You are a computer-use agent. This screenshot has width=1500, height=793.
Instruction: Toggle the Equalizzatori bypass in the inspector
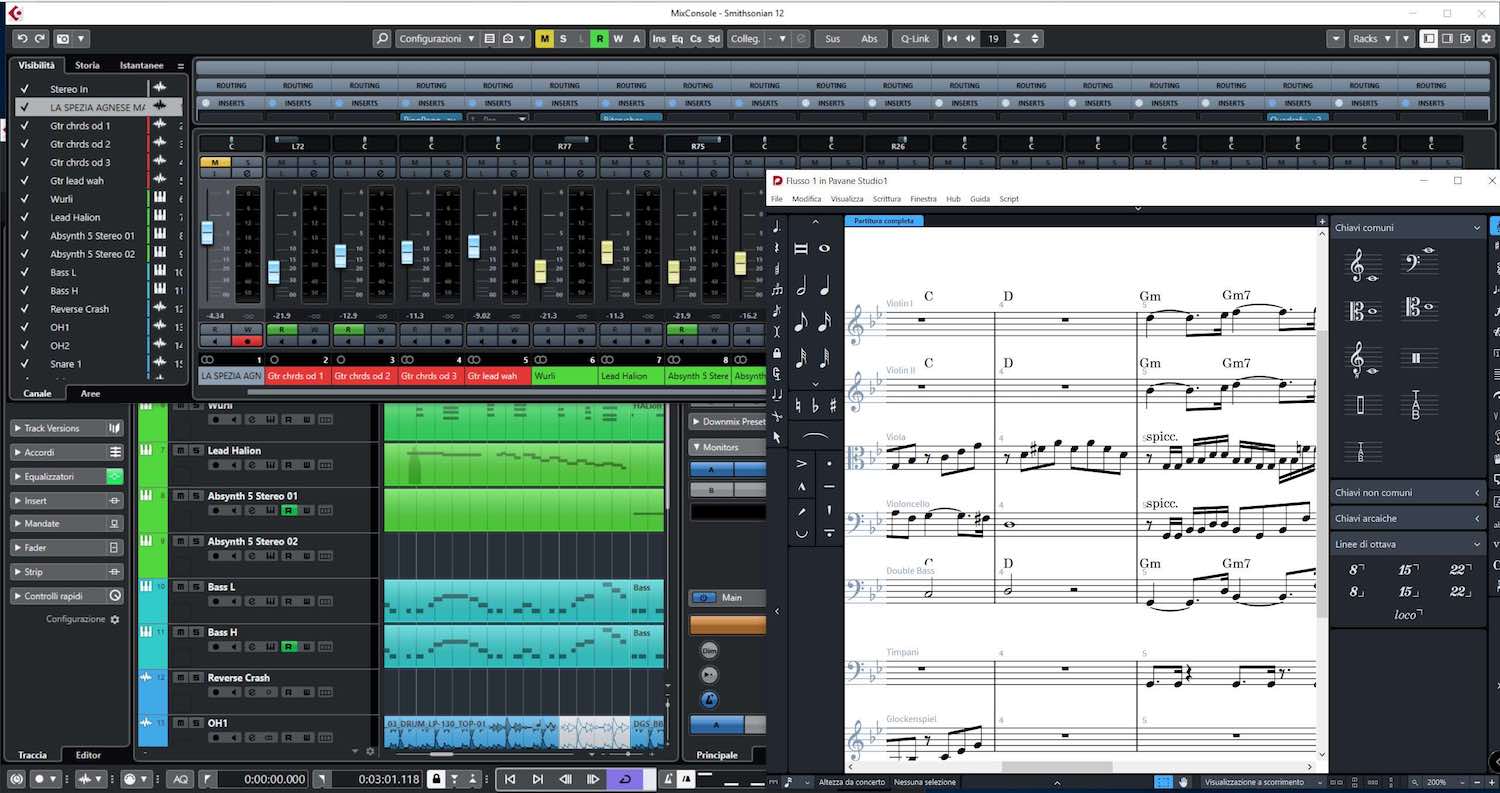pyautogui.click(x=115, y=476)
